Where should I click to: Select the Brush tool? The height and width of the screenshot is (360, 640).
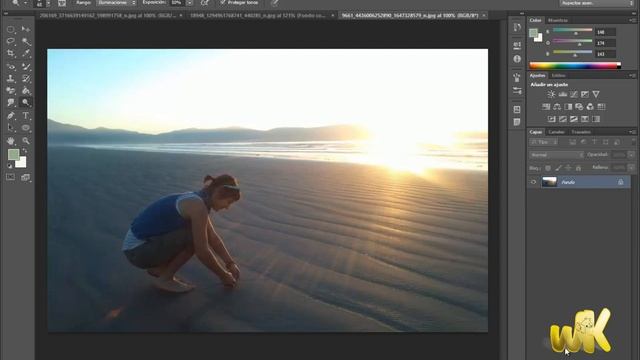point(26,67)
